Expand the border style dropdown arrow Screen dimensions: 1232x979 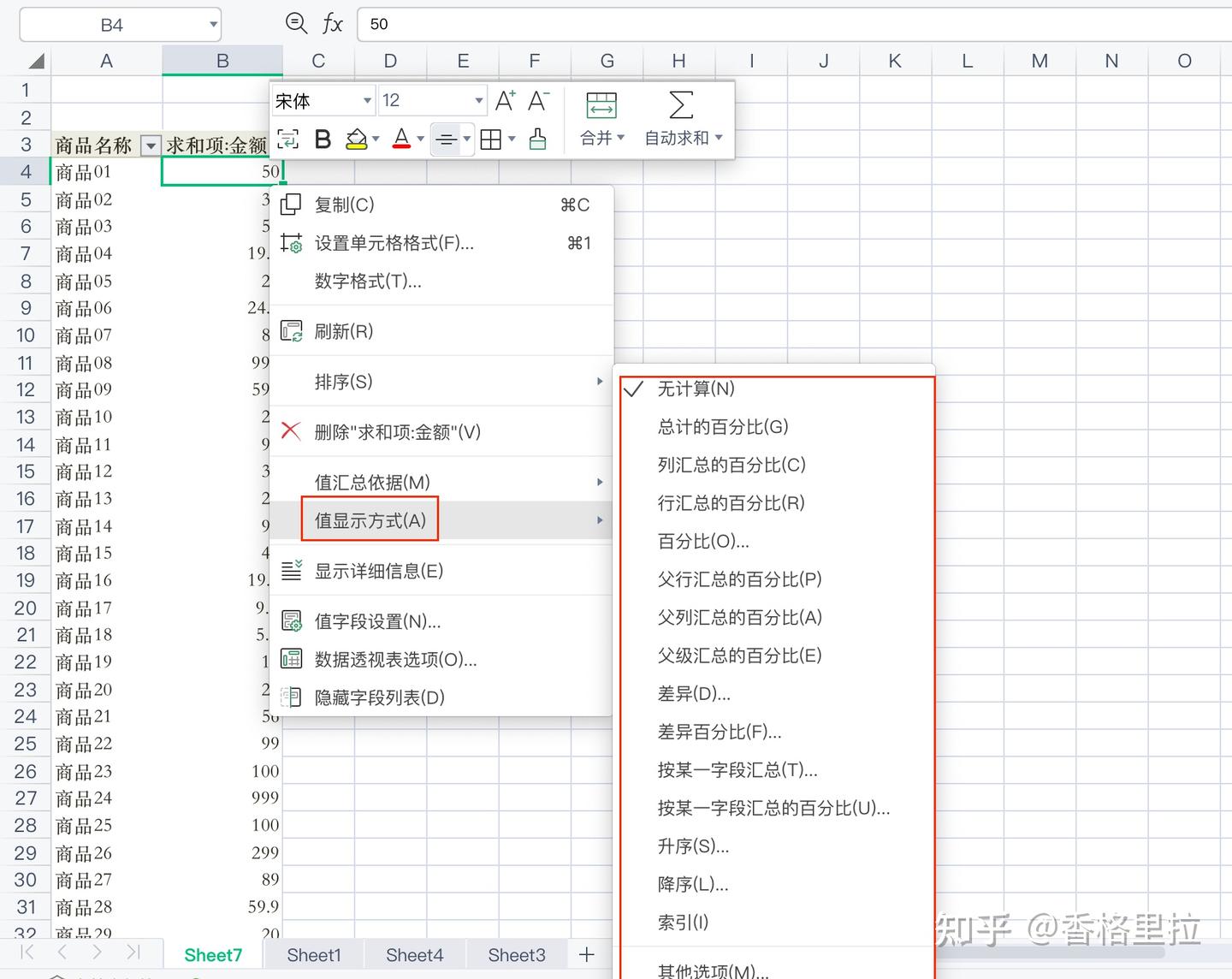pyautogui.click(x=512, y=139)
